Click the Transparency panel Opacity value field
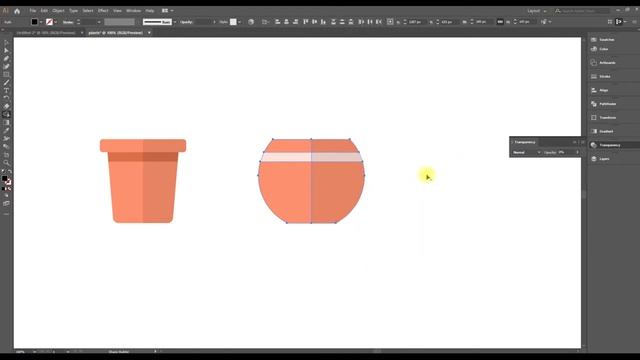This screenshot has height=360, width=640. 566,152
